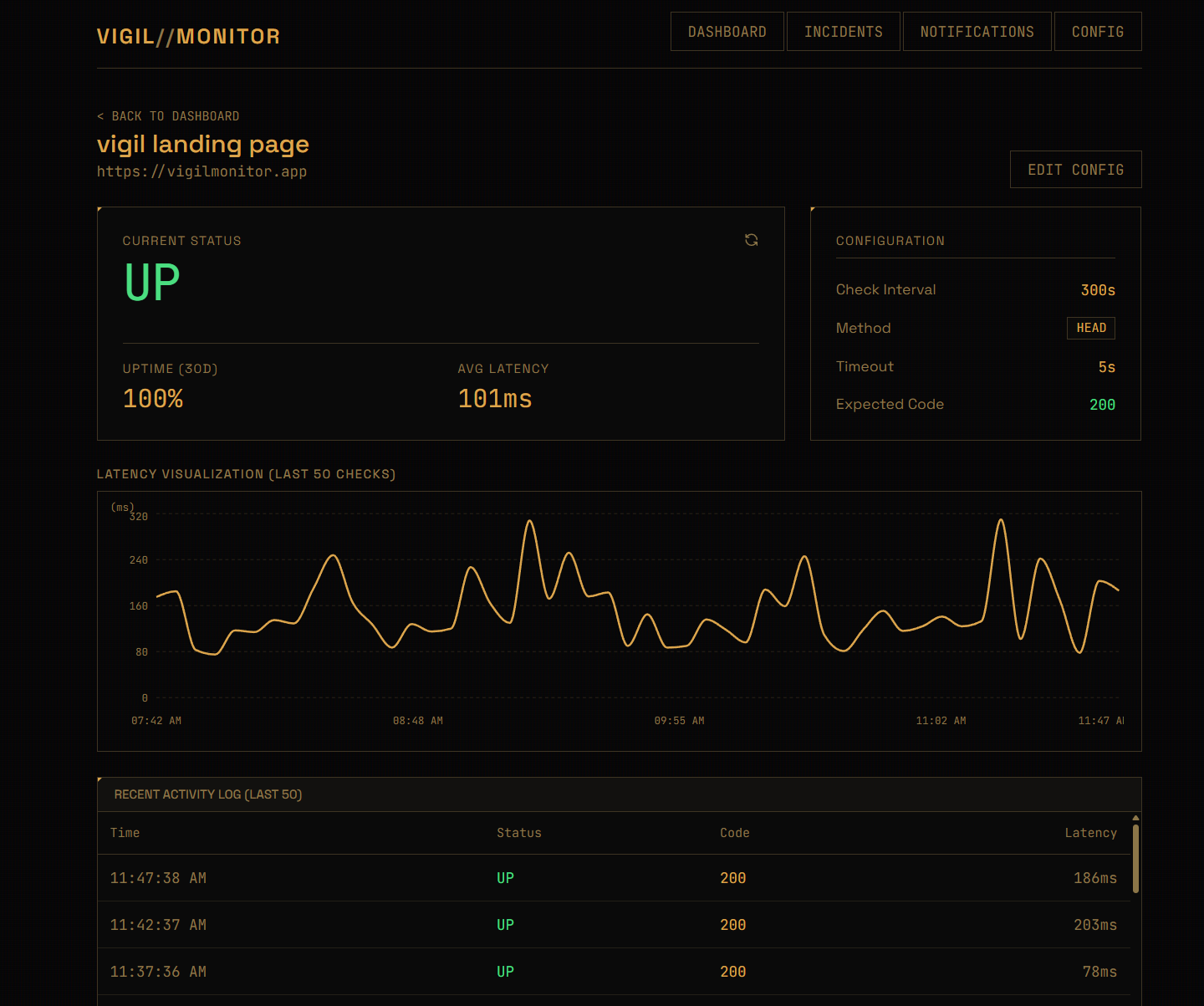Viewport: 1204px width, 1006px height.
Task: Select the 11:42:37 AM log row time
Action: pyautogui.click(x=158, y=925)
